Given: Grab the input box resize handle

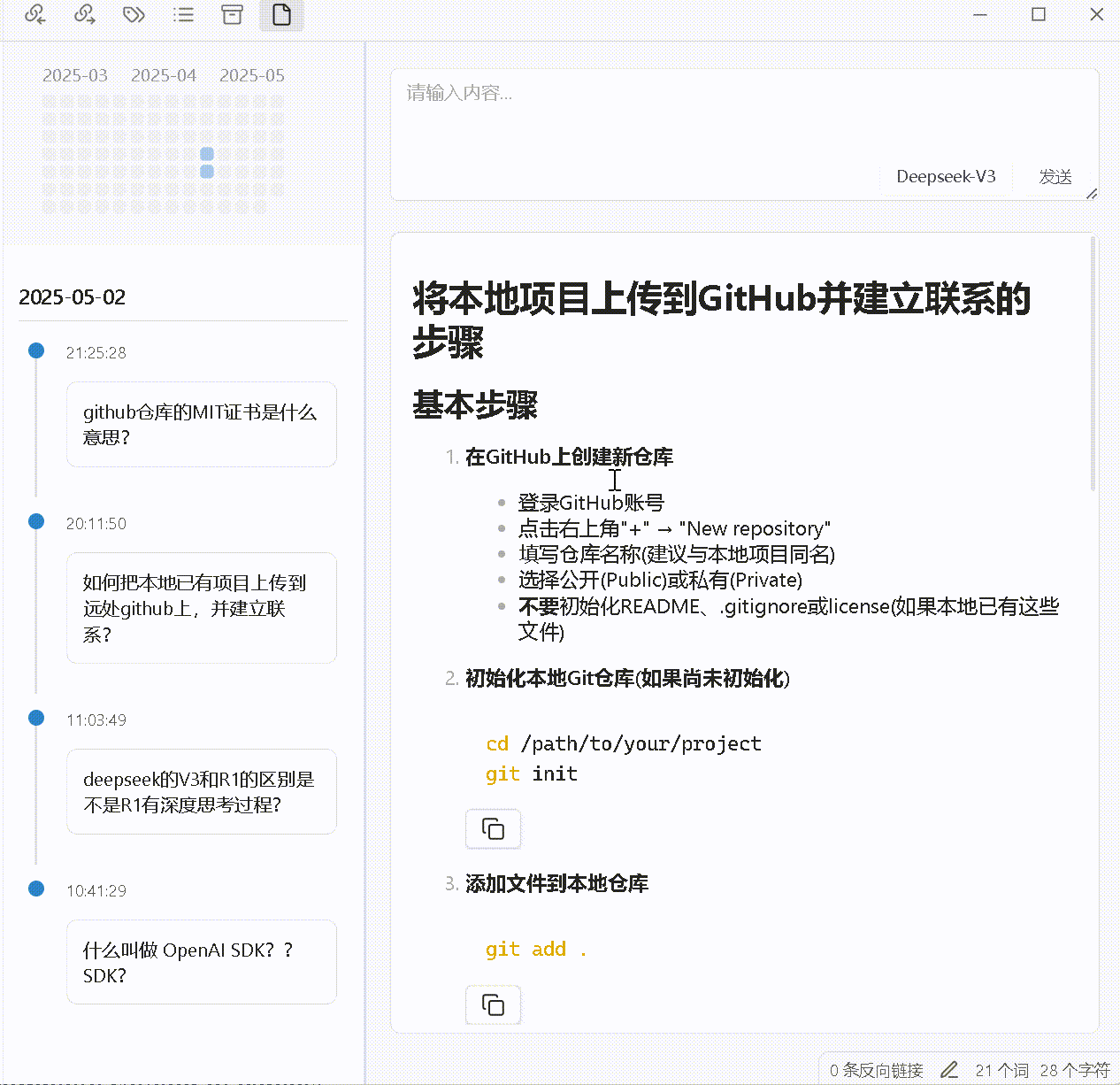Looking at the screenshot, I should click(x=1091, y=194).
